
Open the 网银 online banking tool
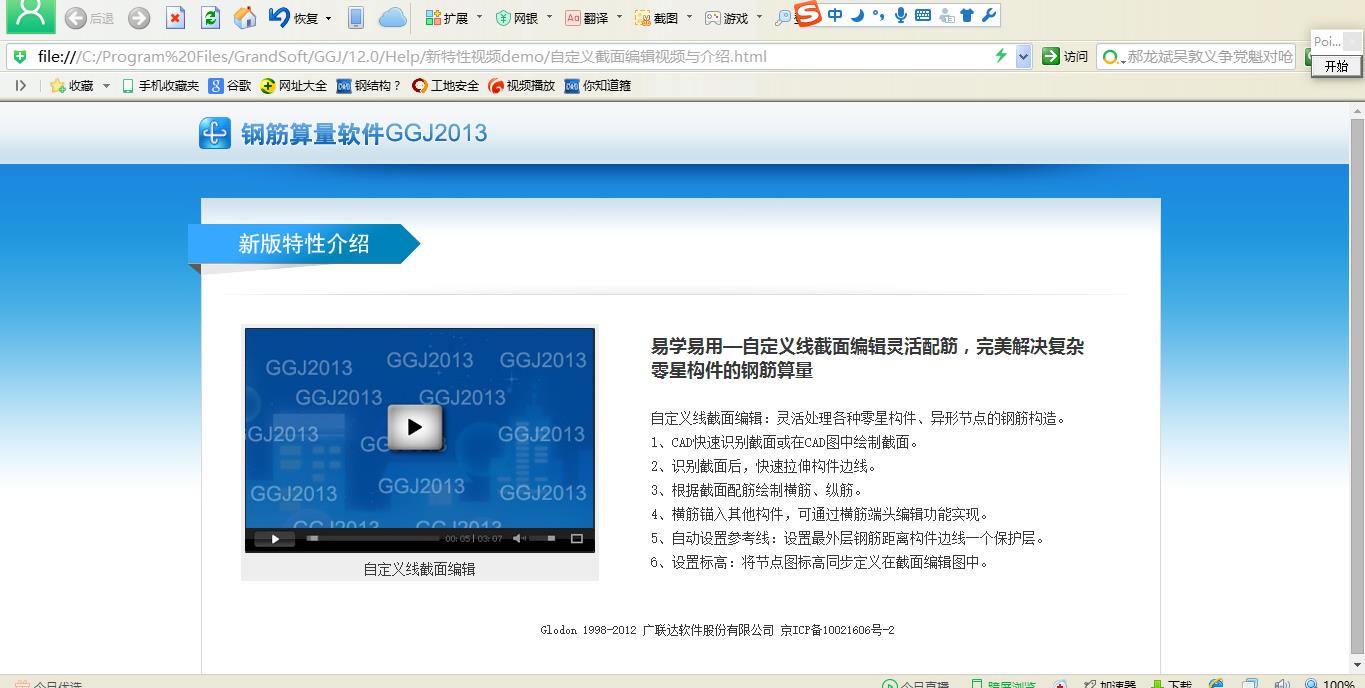point(518,18)
